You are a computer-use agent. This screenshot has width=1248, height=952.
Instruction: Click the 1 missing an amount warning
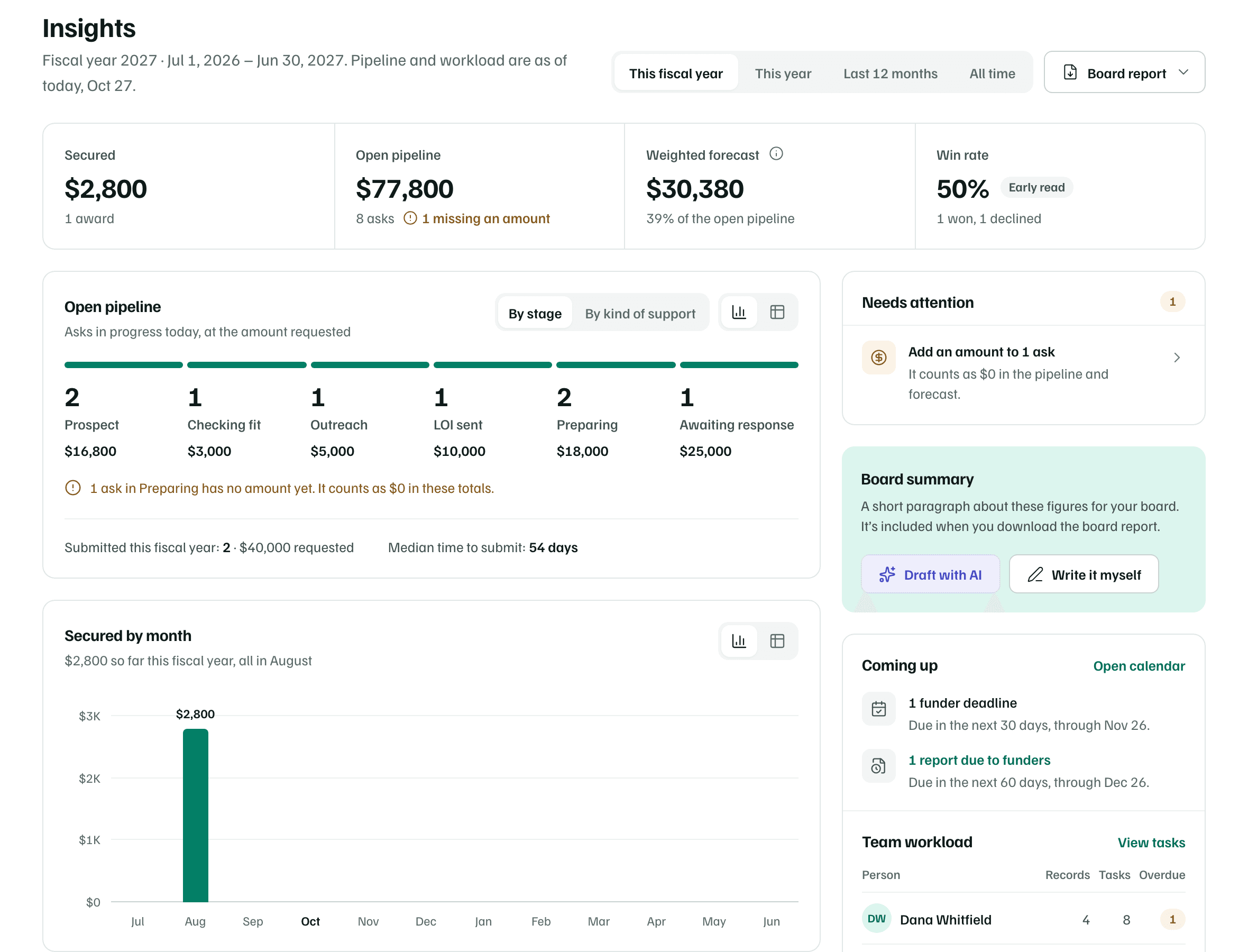pos(477,219)
